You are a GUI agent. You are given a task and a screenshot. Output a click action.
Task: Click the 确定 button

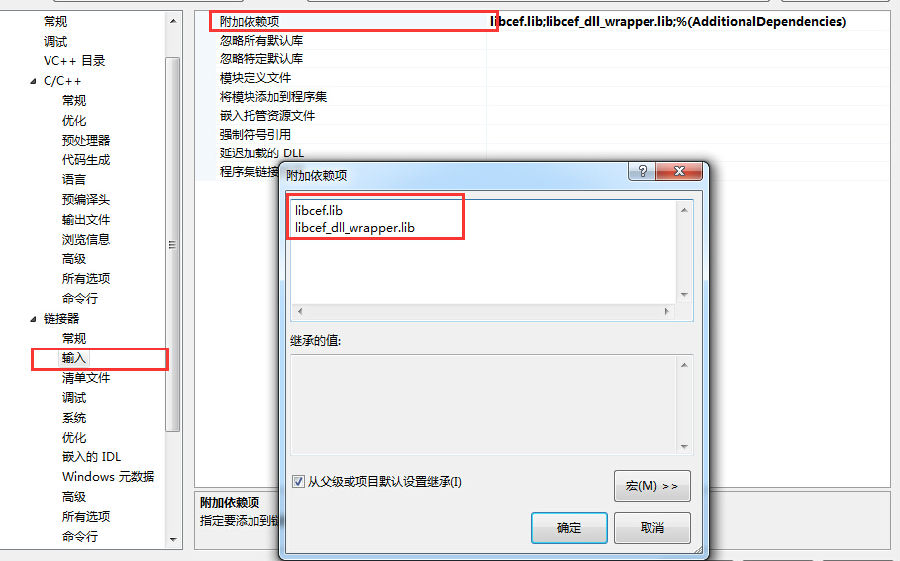569,528
